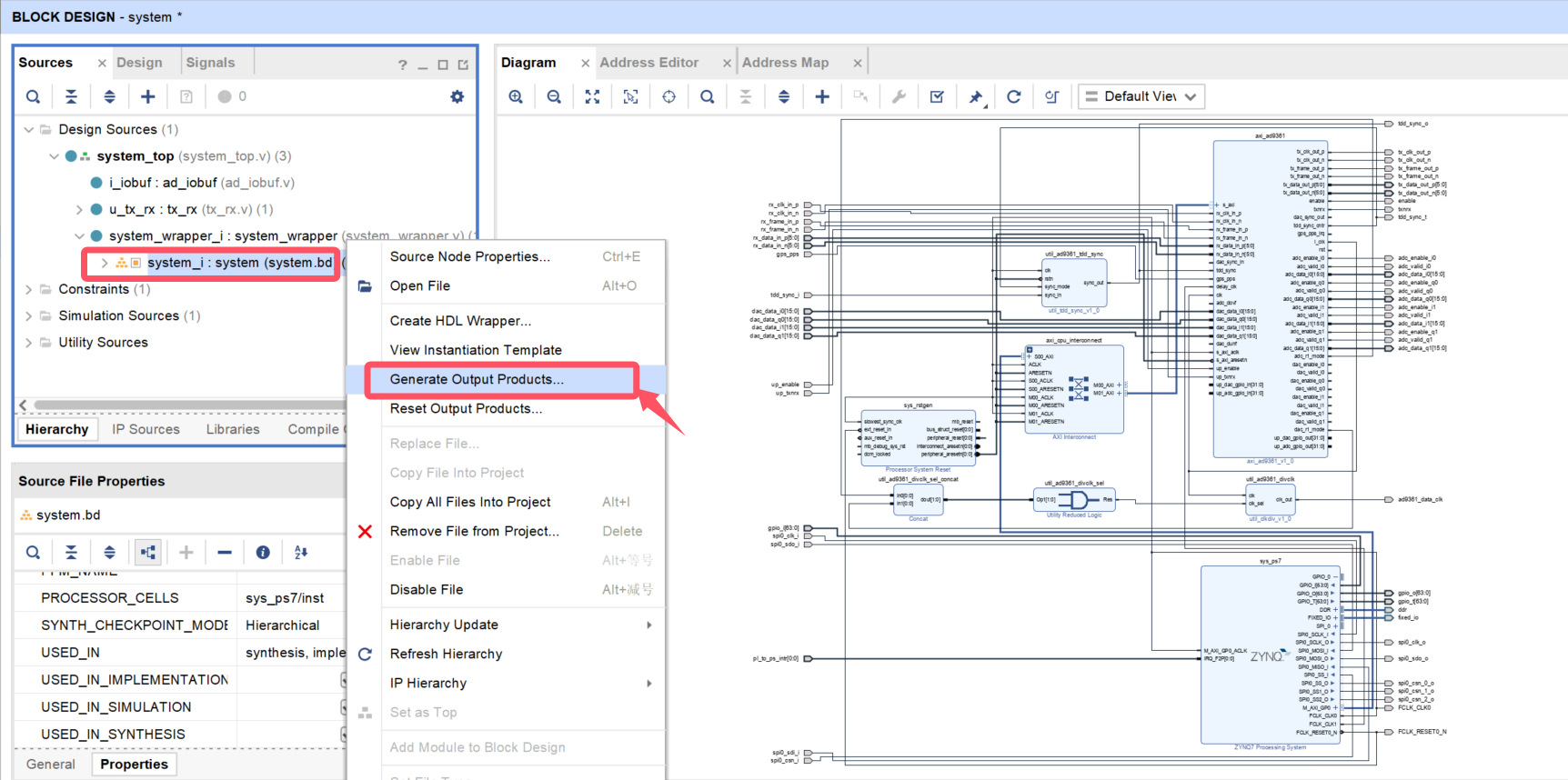Collapse all sources in the Sources toolbar

[71, 96]
